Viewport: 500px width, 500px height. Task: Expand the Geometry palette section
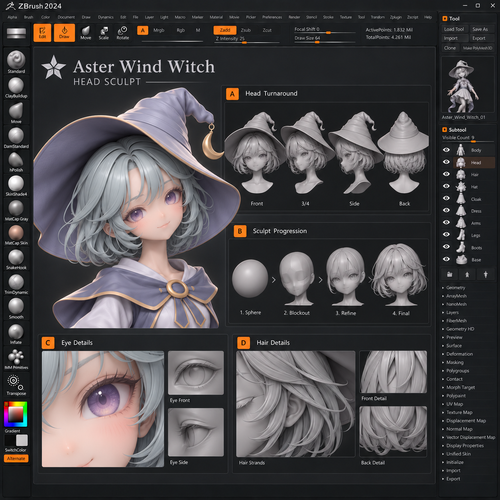455,287
